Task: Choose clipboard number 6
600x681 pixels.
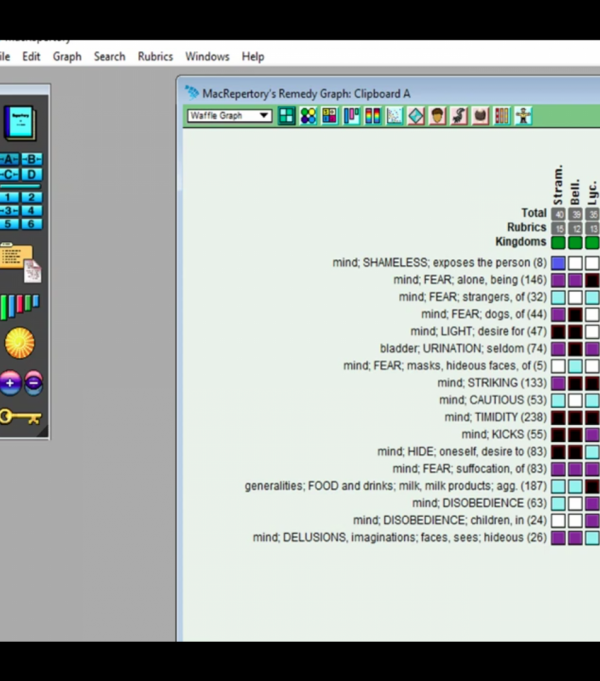Action: pos(32,224)
